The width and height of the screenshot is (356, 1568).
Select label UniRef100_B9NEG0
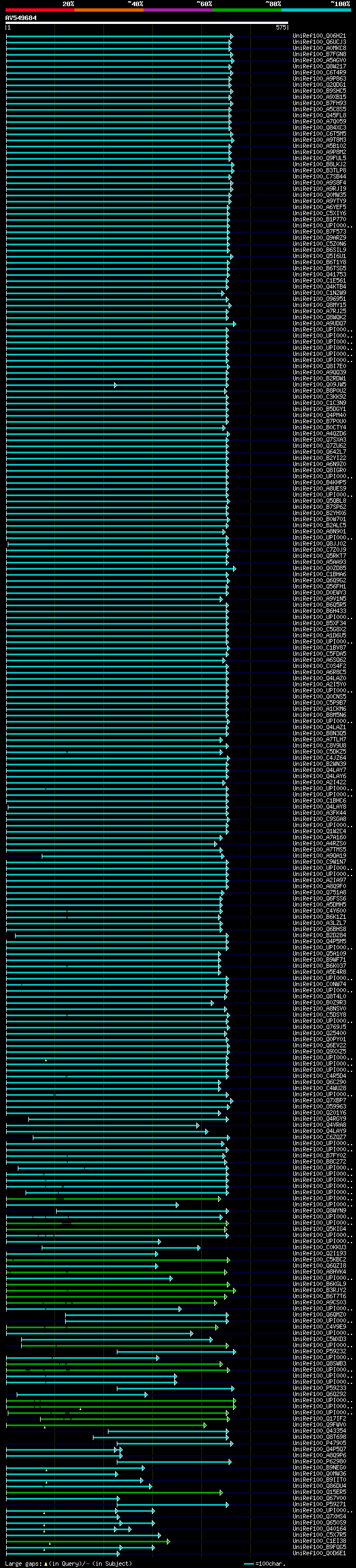click(x=319, y=1467)
